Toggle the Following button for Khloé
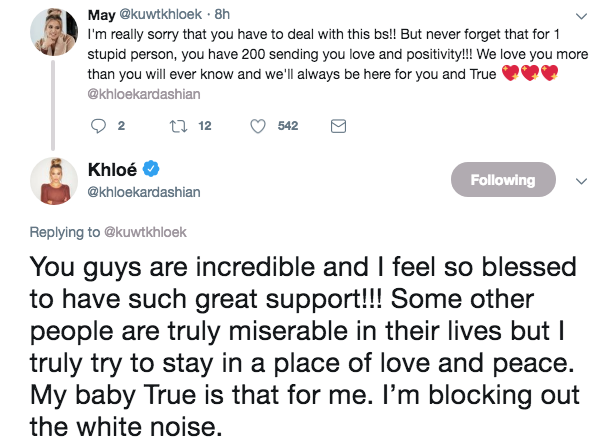This screenshot has height=447, width=602. (x=502, y=180)
